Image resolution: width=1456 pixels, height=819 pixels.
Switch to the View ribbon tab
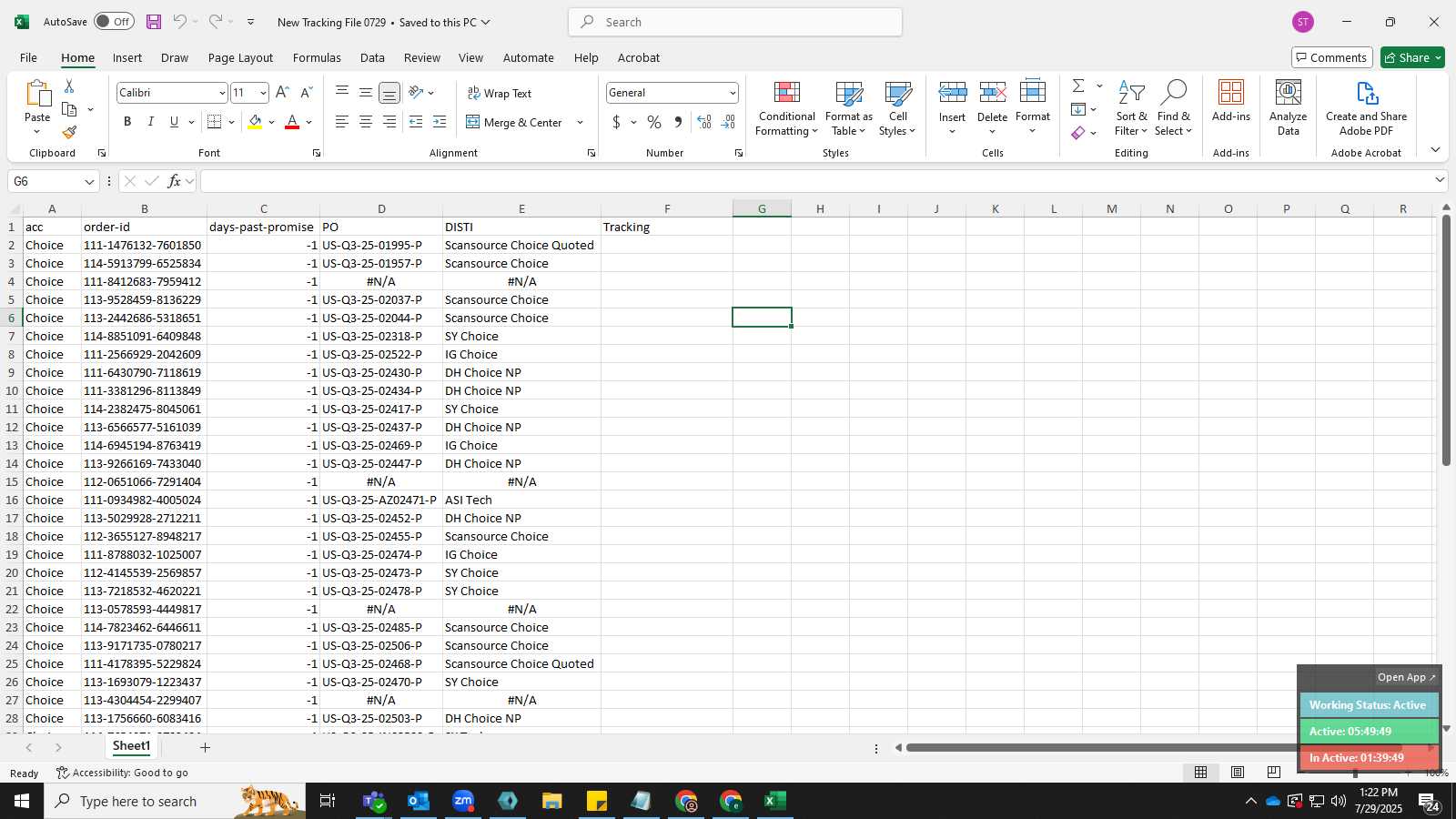(470, 57)
